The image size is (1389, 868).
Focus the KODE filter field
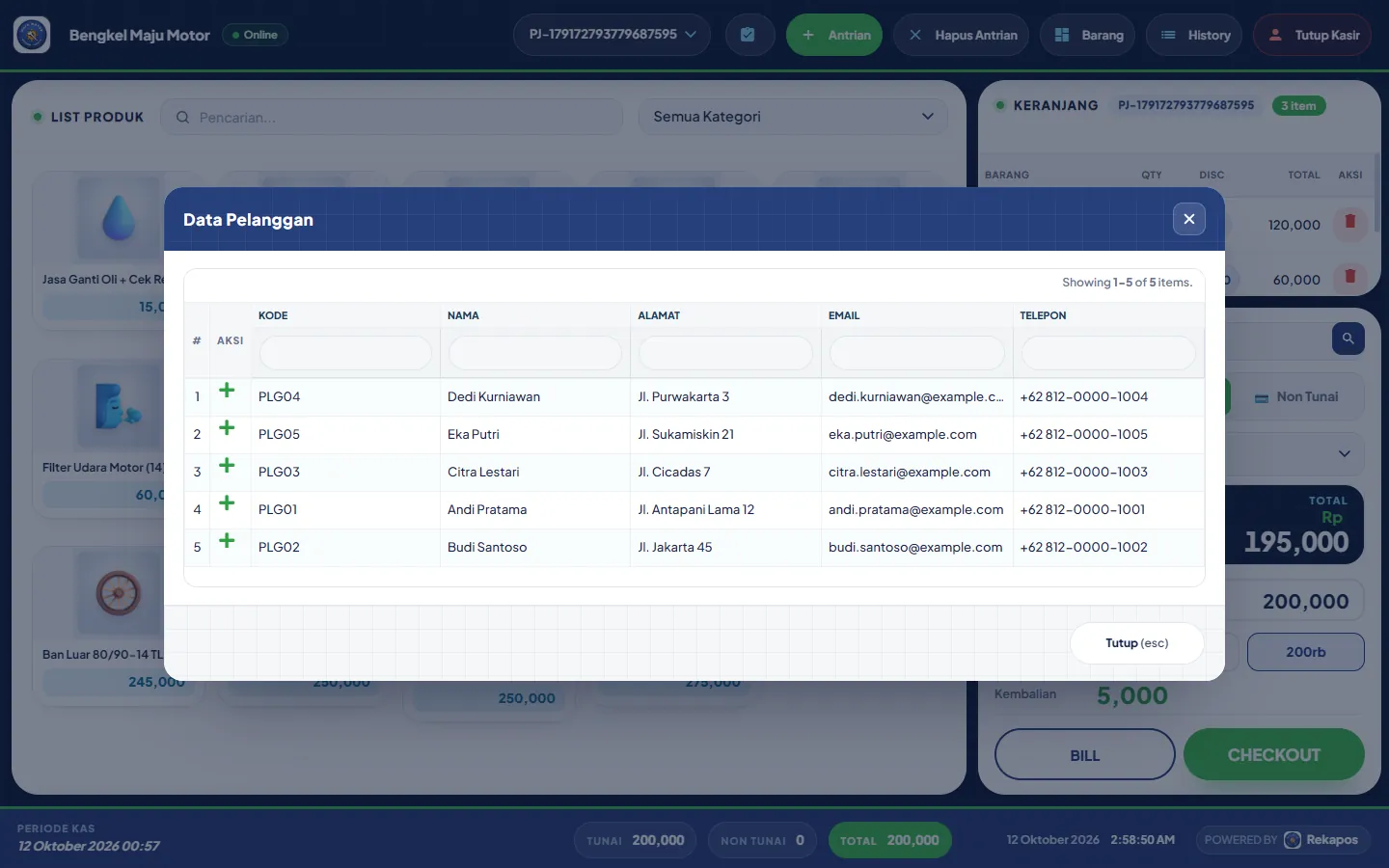[345, 353]
